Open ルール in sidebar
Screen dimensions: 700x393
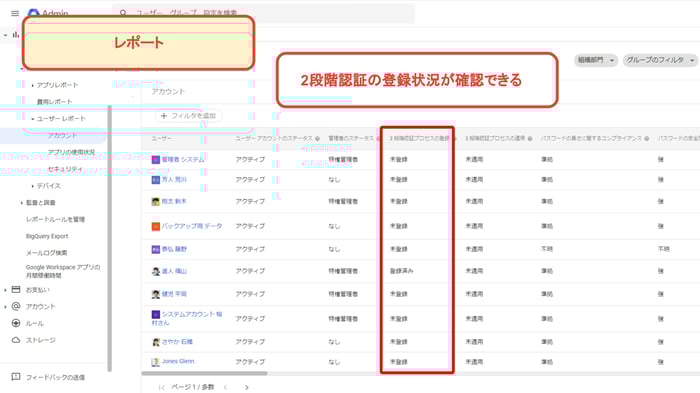[x=34, y=323]
